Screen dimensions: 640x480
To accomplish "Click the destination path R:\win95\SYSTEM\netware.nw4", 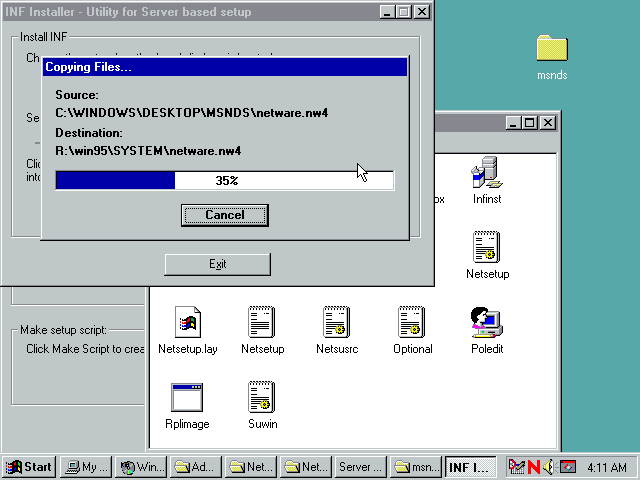I will click(x=148, y=151).
